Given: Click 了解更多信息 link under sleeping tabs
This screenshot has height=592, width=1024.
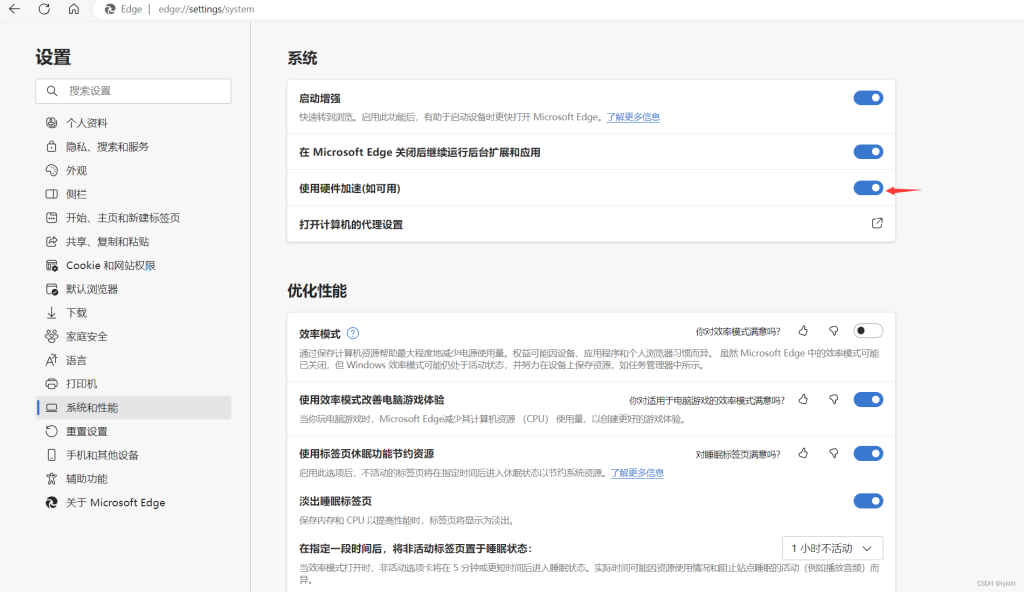Looking at the screenshot, I should pos(637,472).
